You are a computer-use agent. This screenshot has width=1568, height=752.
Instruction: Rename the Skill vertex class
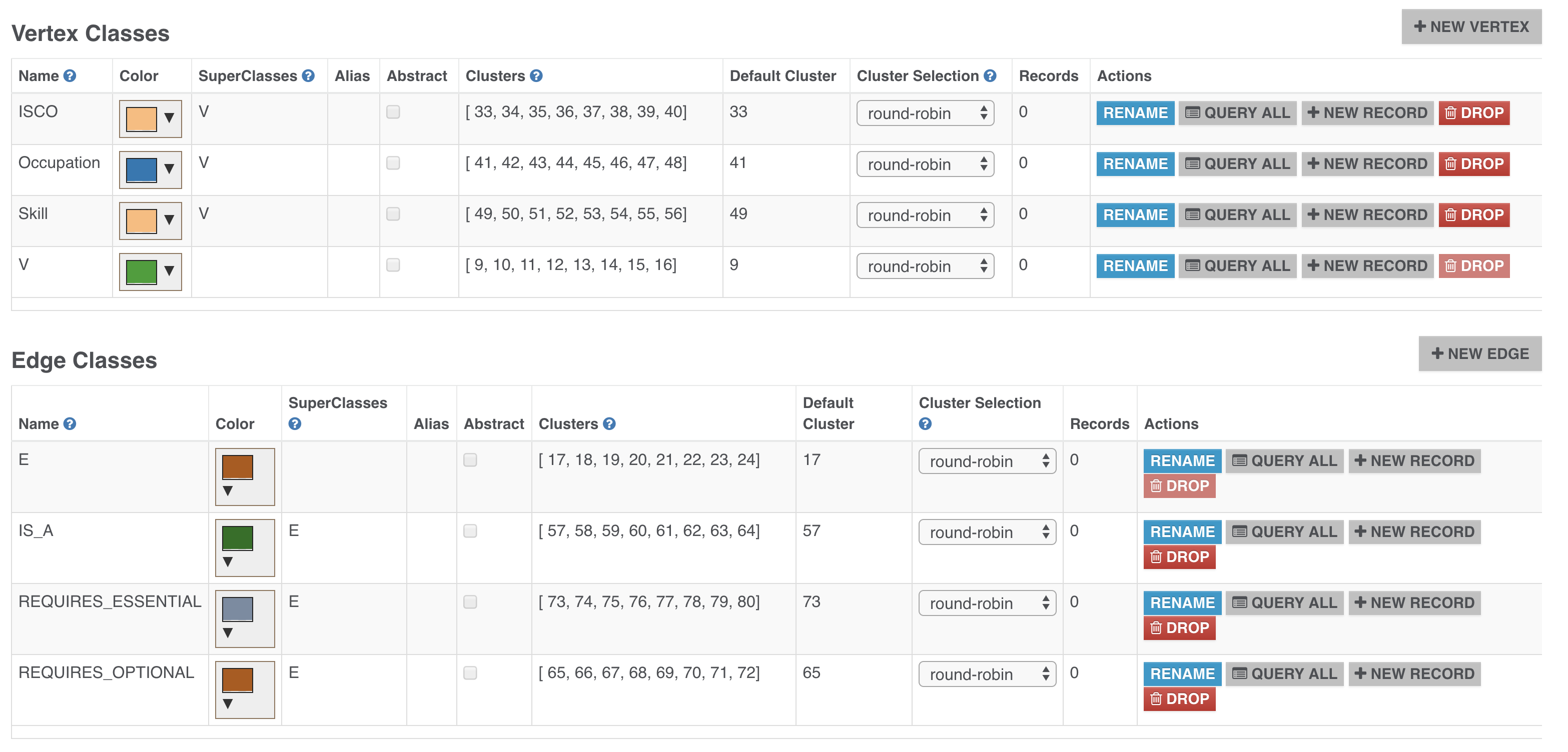pyautogui.click(x=1135, y=215)
